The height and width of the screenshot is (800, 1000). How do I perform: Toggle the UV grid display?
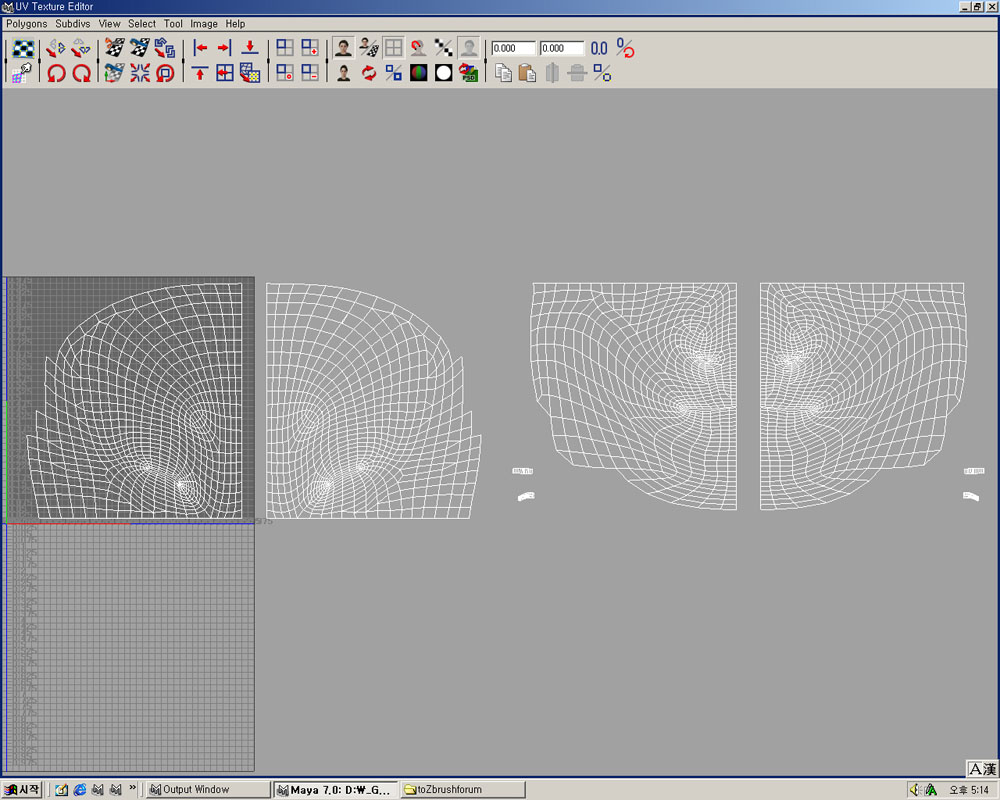[394, 47]
